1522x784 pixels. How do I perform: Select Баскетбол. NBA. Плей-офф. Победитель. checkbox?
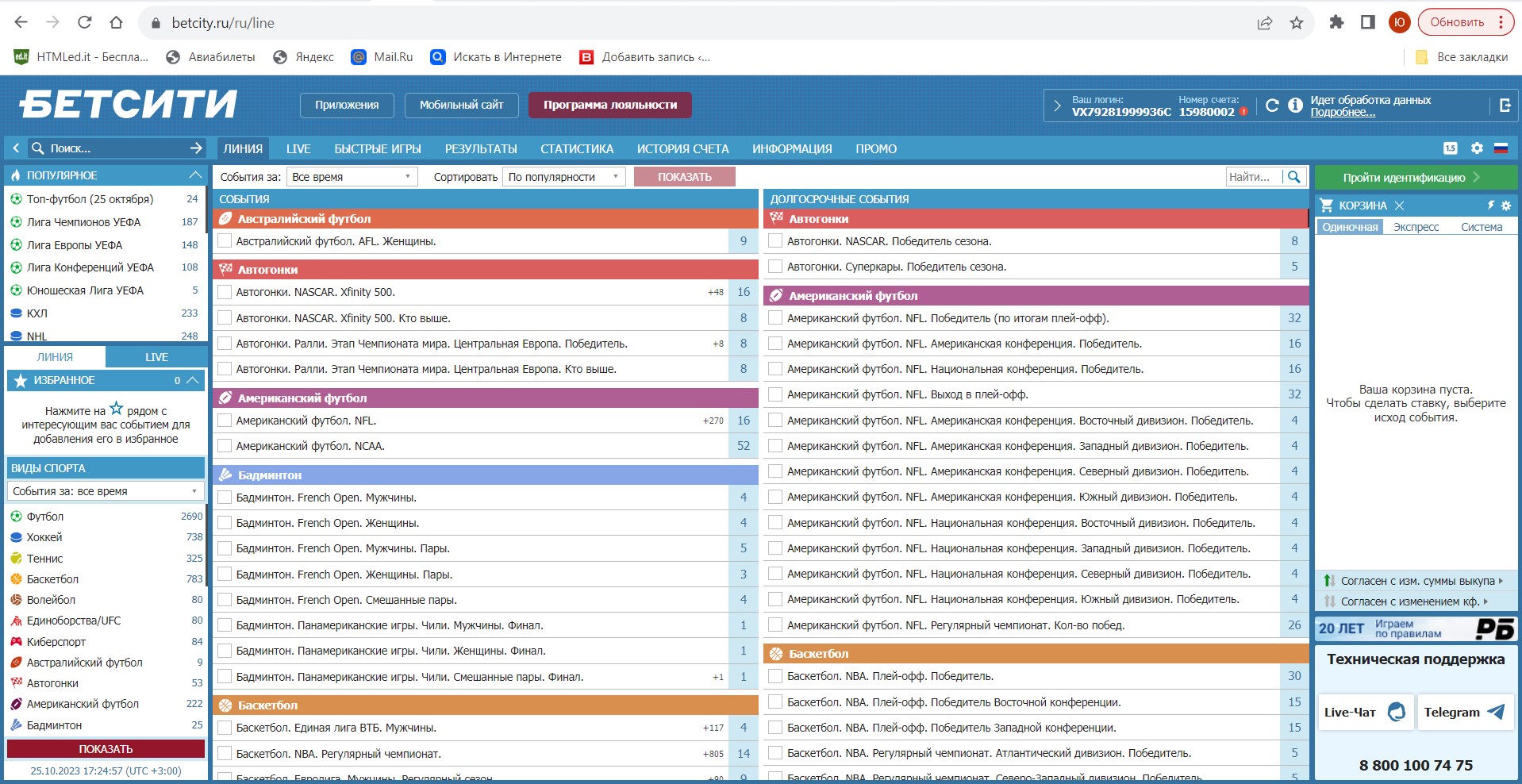[x=775, y=676]
